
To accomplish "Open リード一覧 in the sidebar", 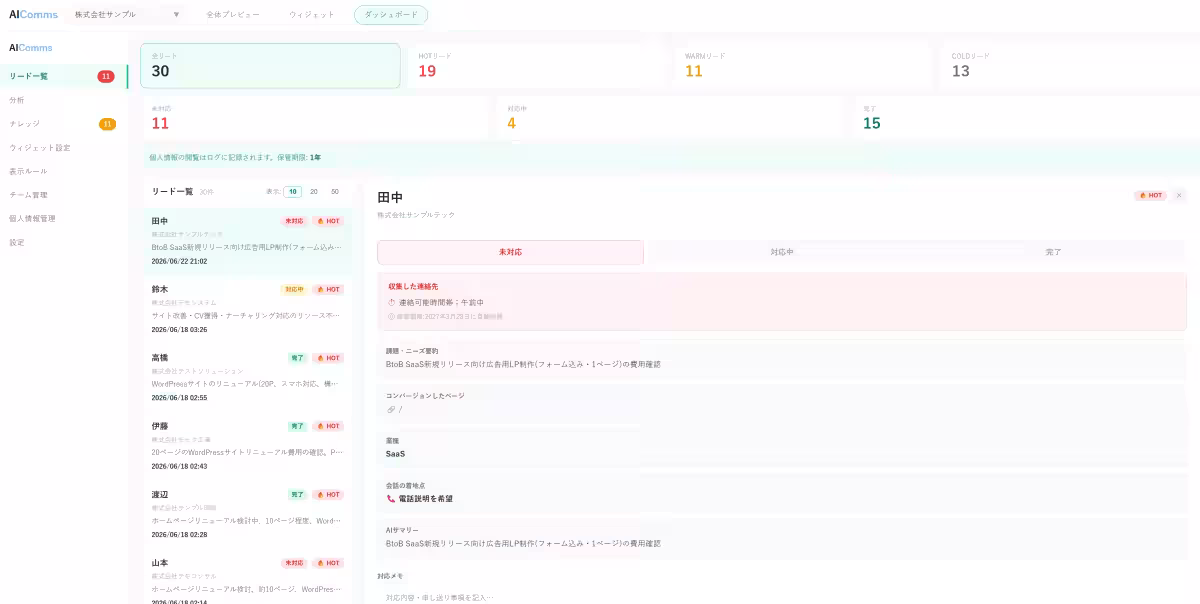I will click(x=64, y=76).
